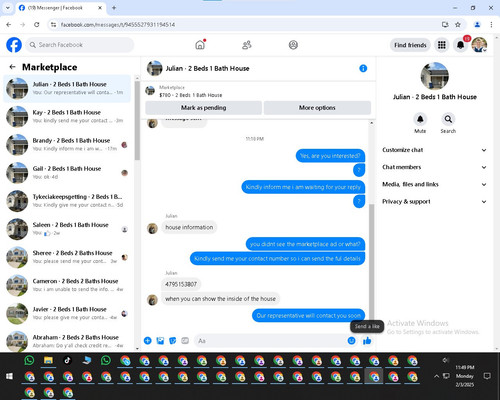Open Cameron - 2 Beds 2 Baths House chat

click(67, 285)
